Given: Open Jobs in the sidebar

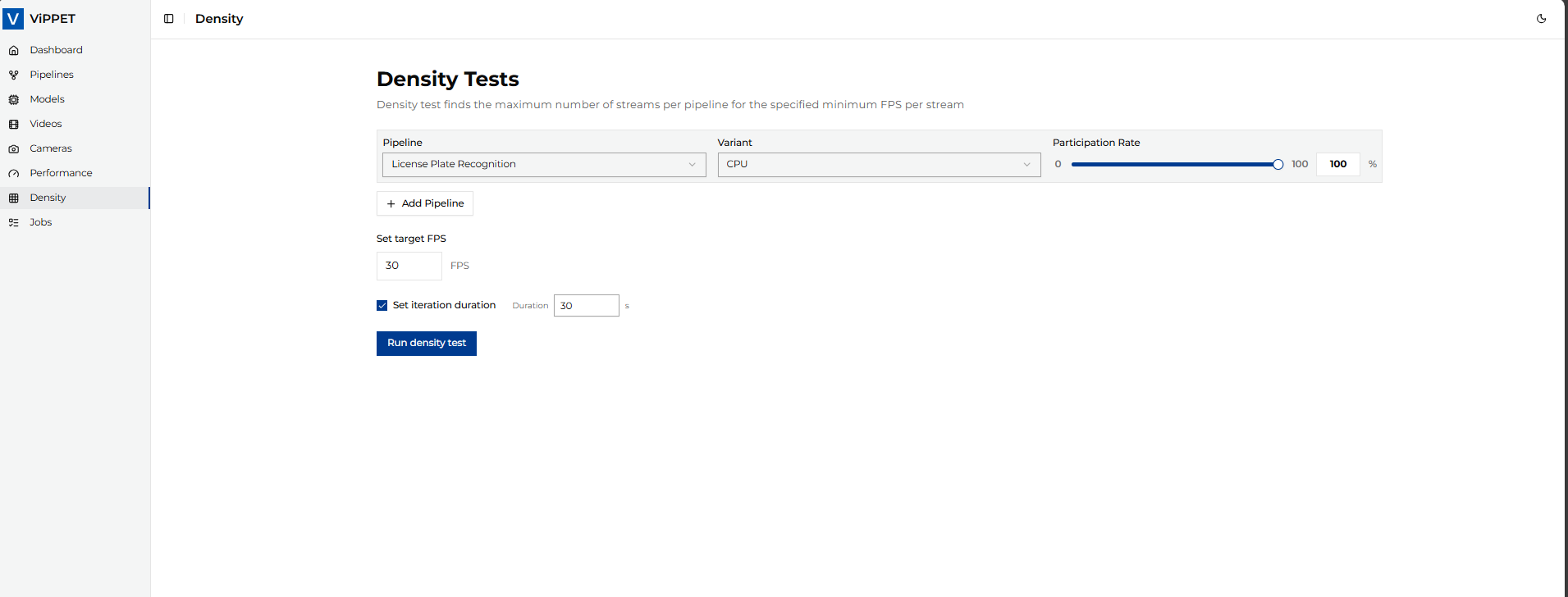Looking at the screenshot, I should coord(41,222).
